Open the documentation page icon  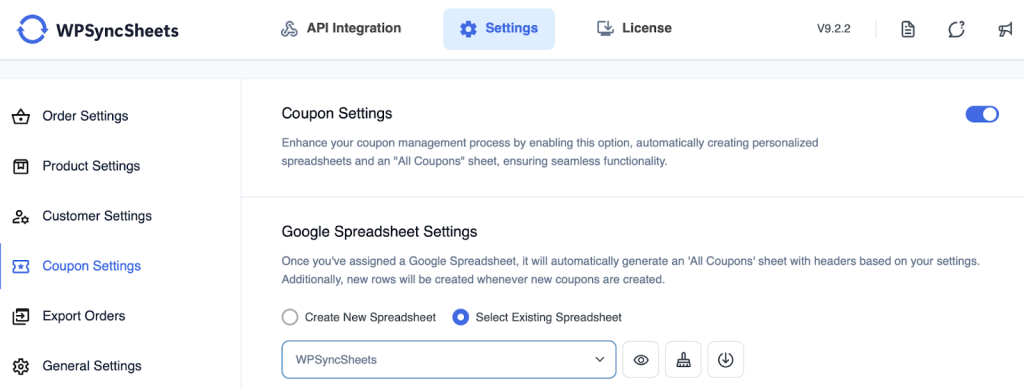(x=908, y=29)
